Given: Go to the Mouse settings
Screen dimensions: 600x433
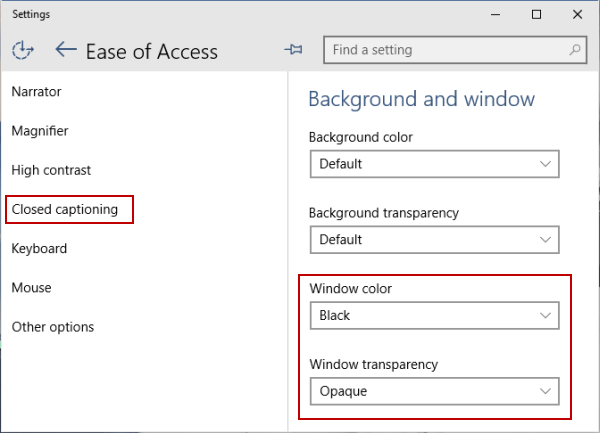Looking at the screenshot, I should pos(31,288).
